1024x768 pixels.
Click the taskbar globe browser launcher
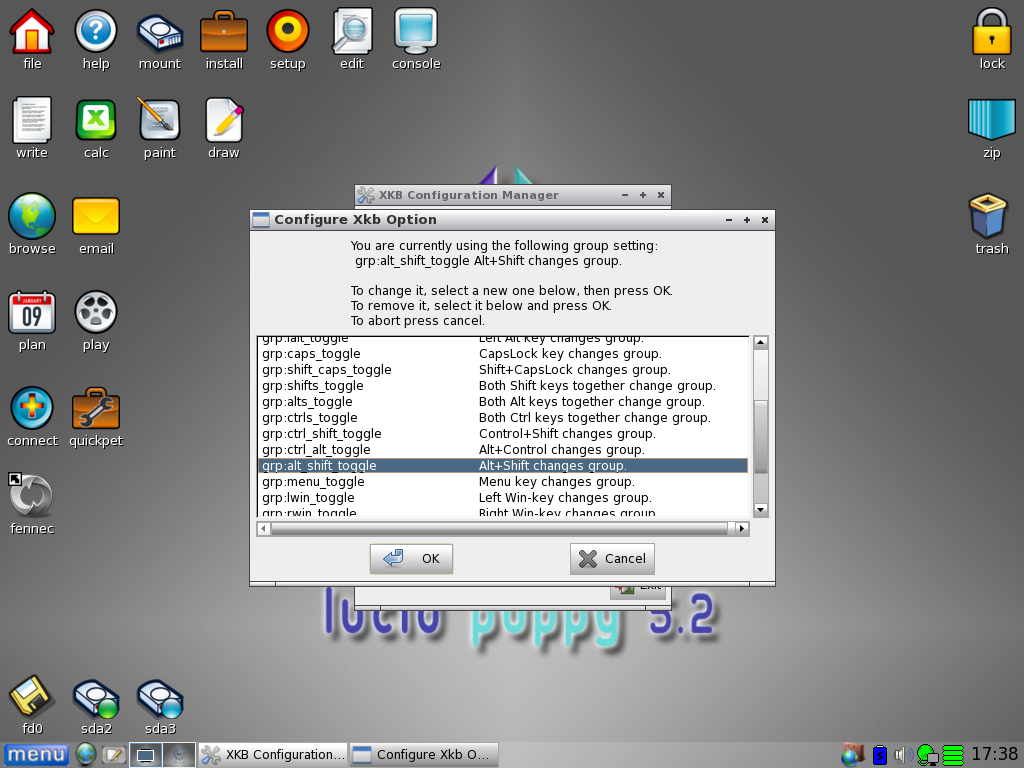(x=86, y=754)
